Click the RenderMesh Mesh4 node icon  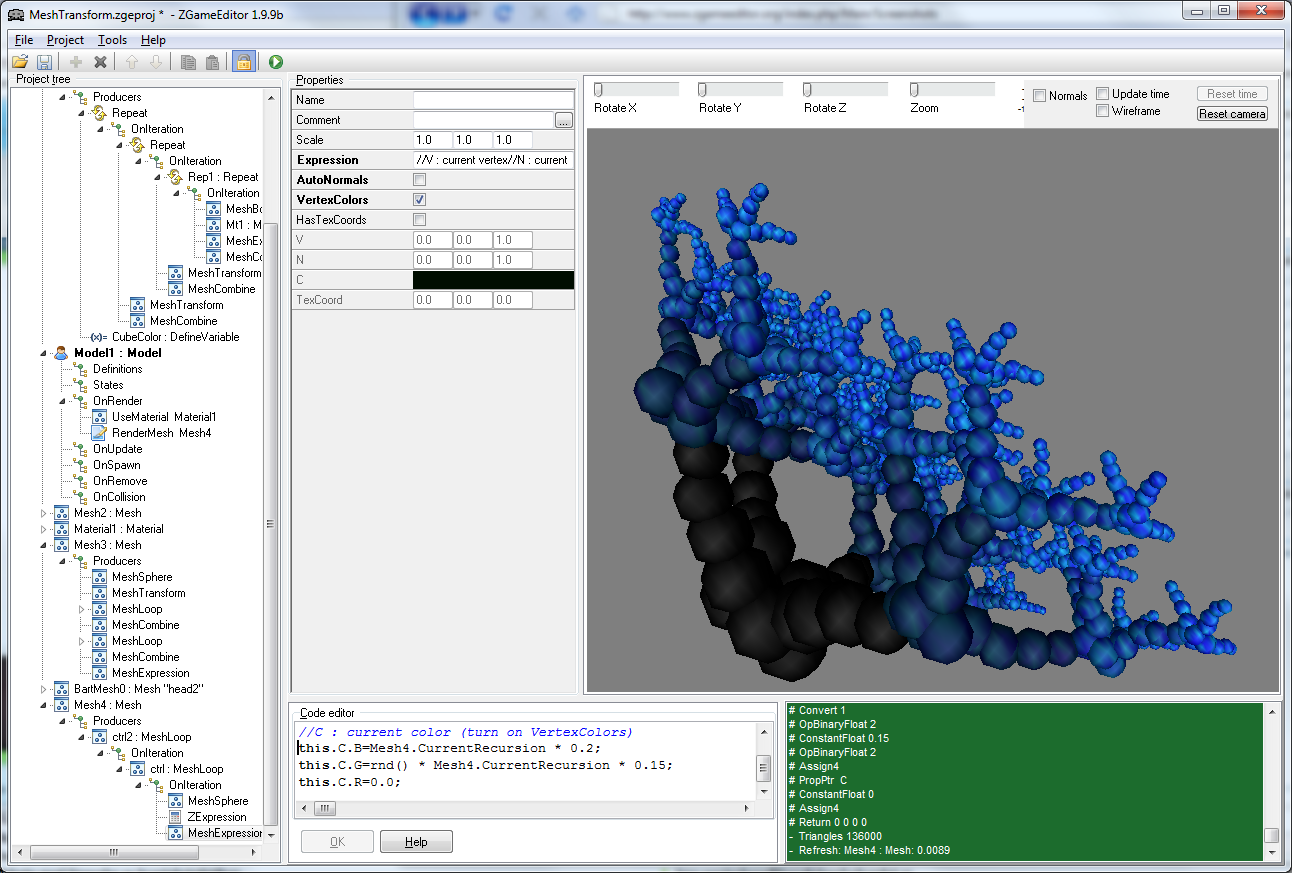(99, 433)
